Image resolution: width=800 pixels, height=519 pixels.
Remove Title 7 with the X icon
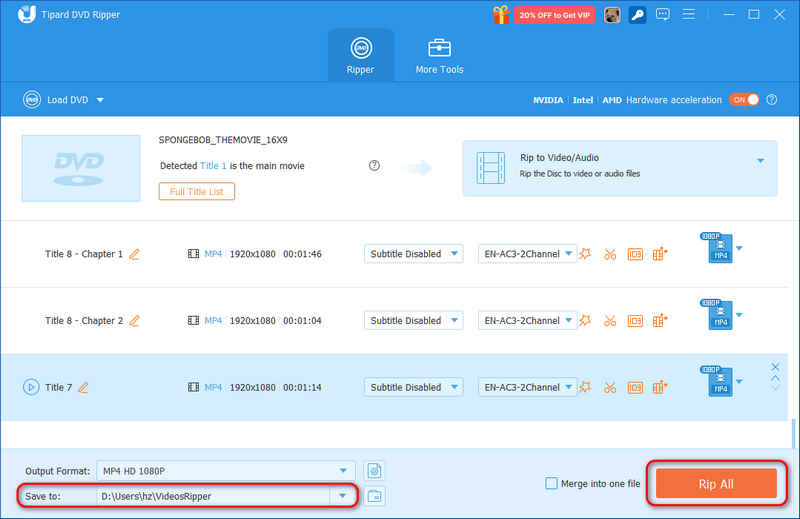tap(775, 367)
